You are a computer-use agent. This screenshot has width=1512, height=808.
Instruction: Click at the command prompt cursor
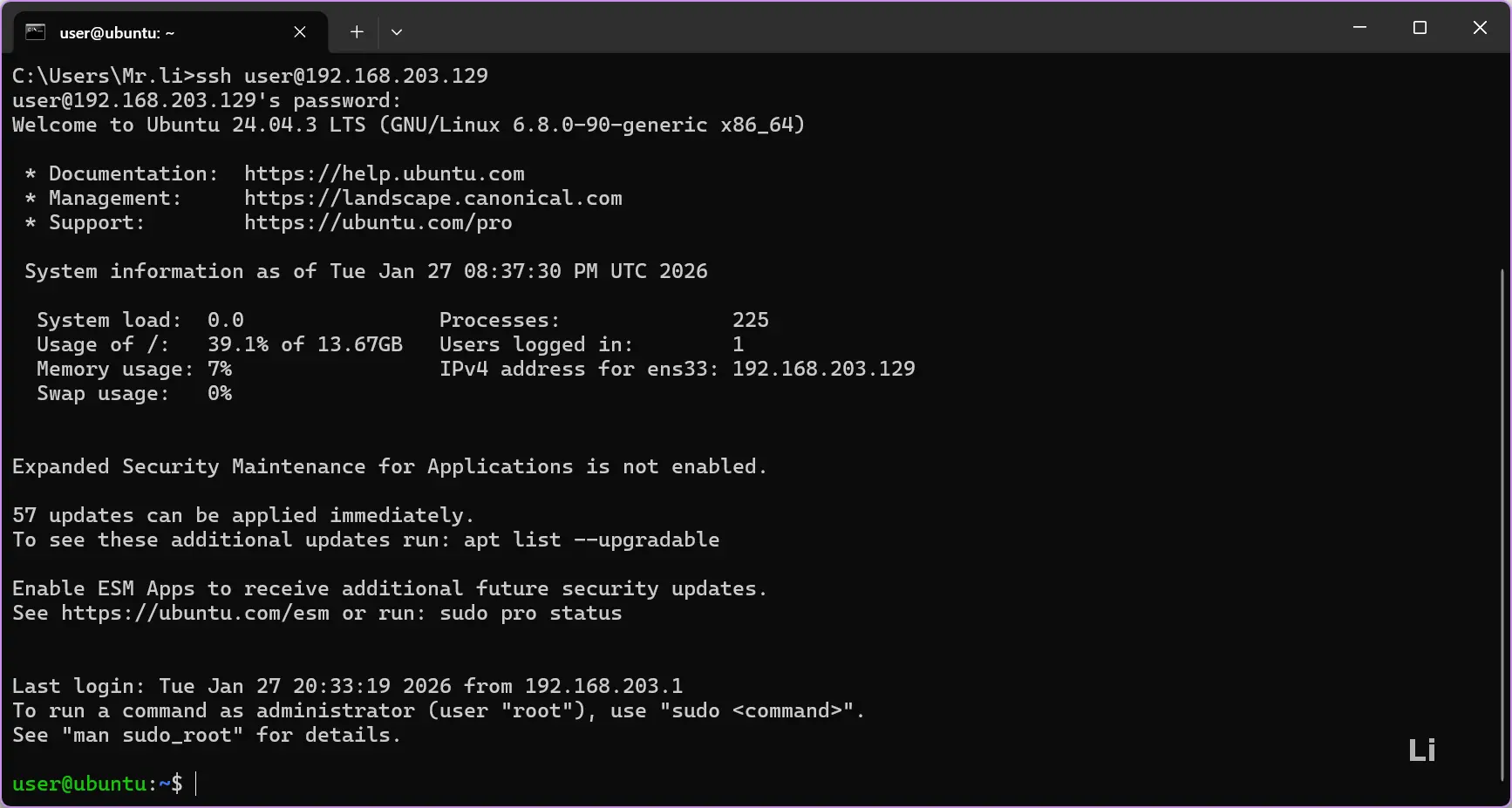[x=196, y=784]
